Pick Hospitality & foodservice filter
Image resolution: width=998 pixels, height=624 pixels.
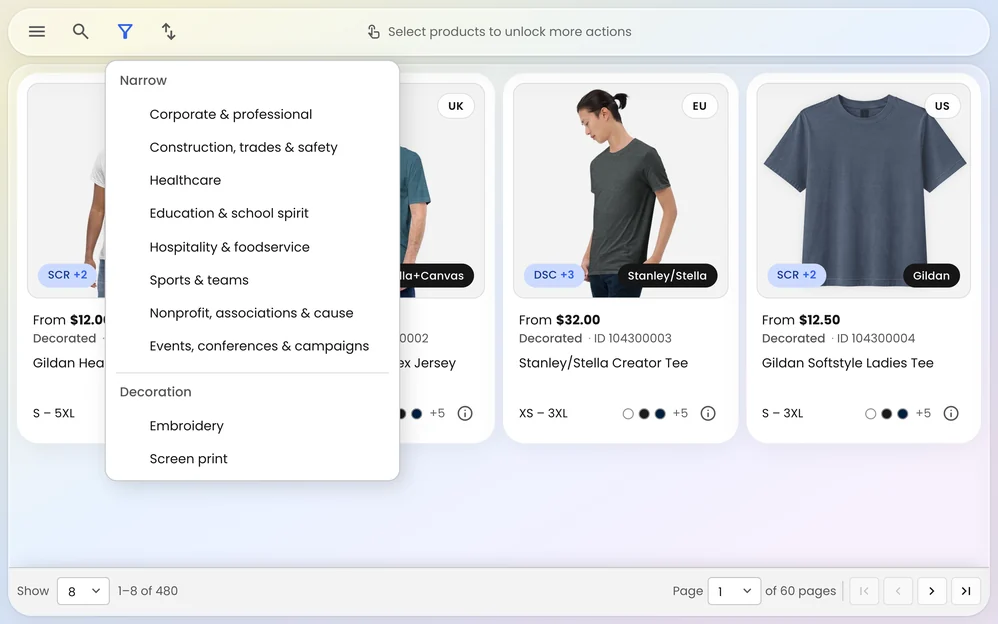click(252, 247)
